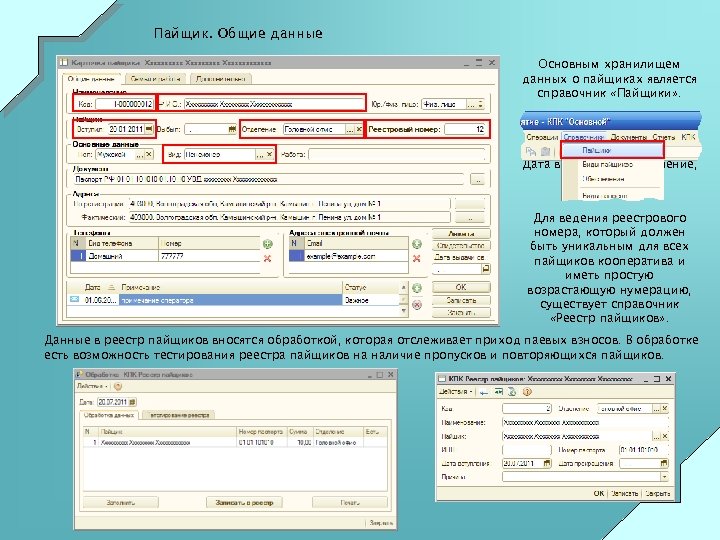Click Реестровый номер input field
The image size is (720, 540).
coord(465,130)
